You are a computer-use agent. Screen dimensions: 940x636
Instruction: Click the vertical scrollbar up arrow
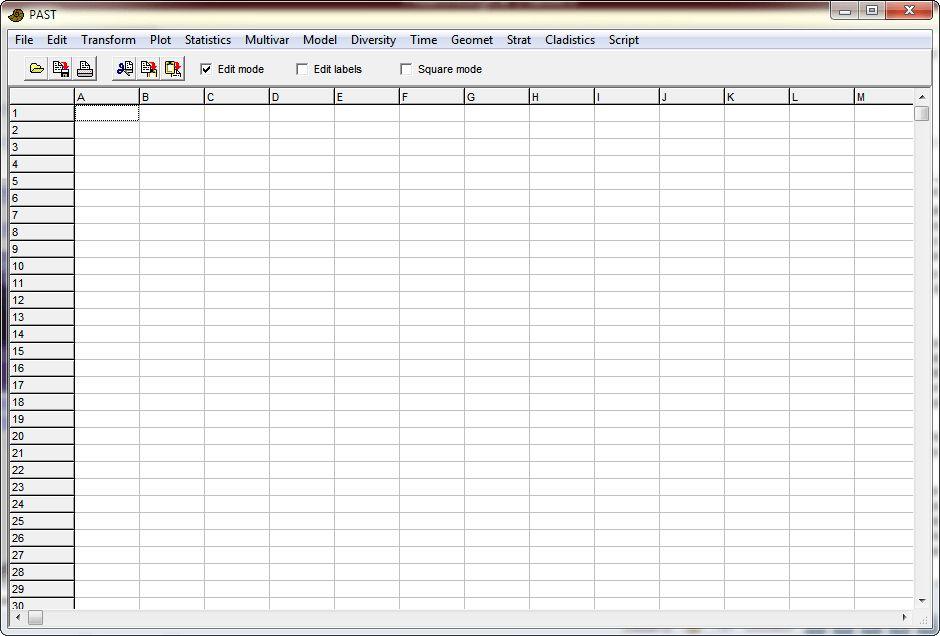point(922,97)
